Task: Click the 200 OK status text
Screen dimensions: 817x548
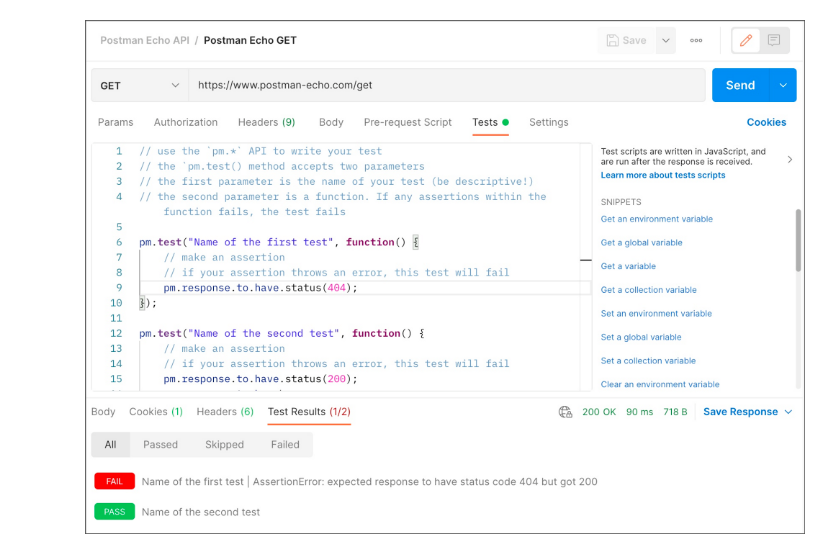Action: 599,412
